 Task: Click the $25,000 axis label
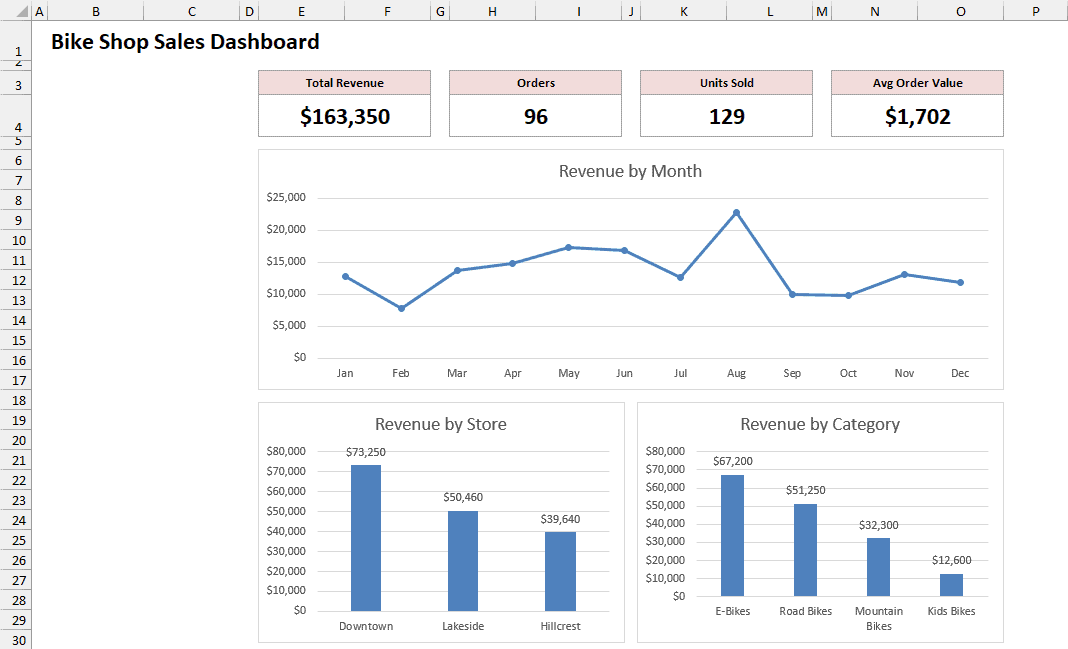coord(286,197)
